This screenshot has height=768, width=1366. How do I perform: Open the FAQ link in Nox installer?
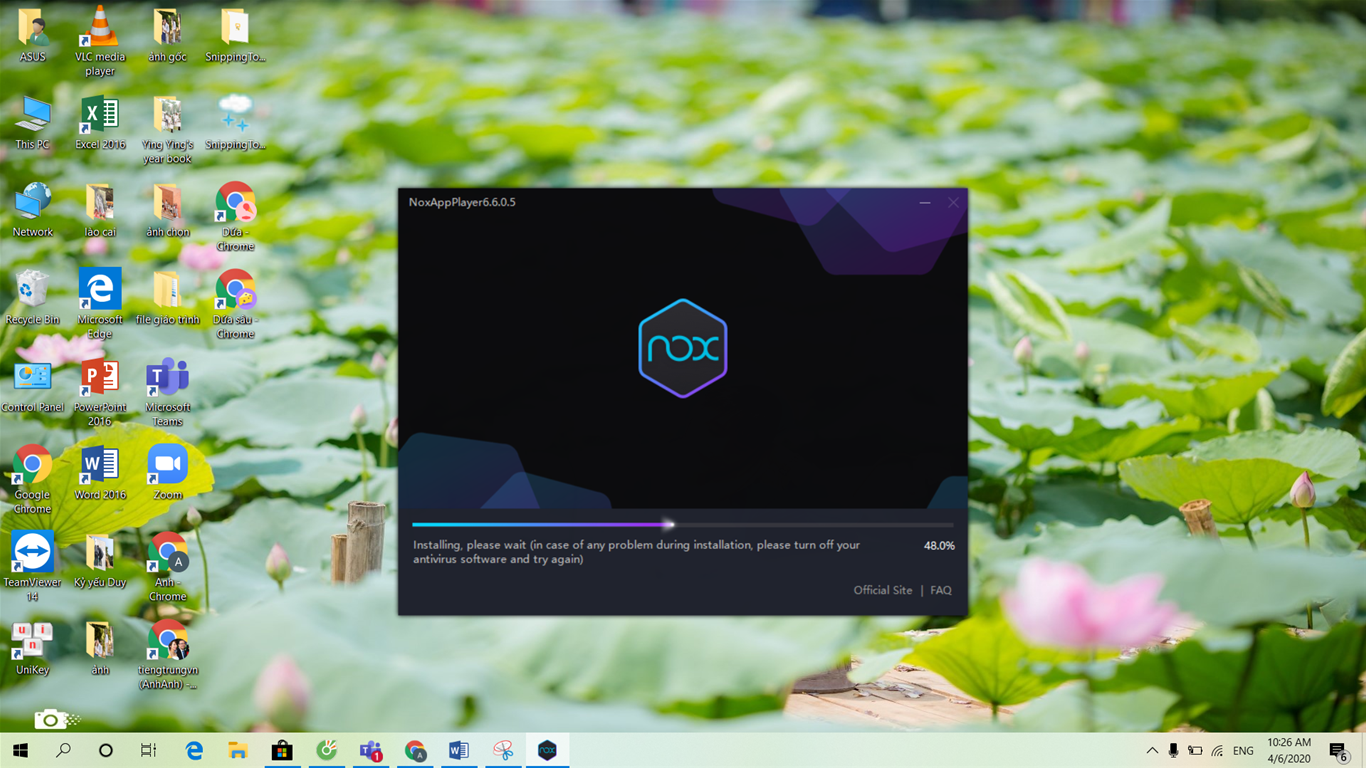click(x=941, y=590)
